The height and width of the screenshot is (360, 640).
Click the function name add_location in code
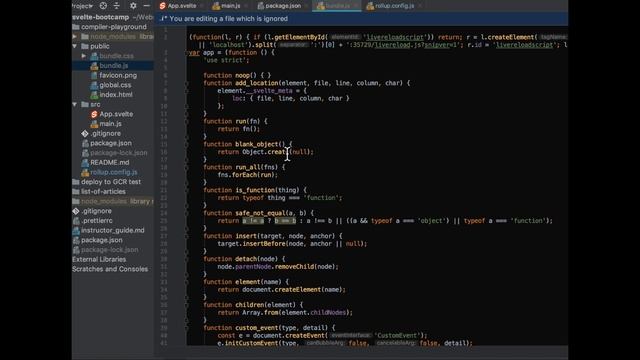click(x=256, y=83)
